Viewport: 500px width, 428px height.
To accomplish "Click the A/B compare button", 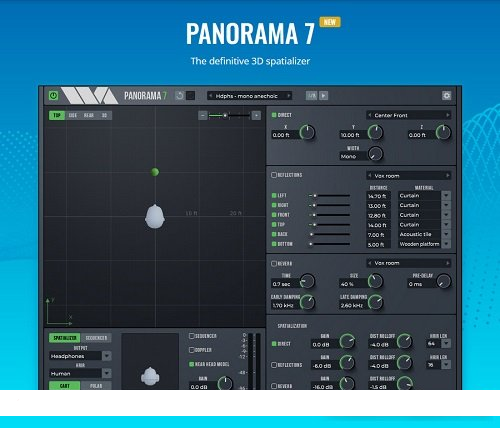I will pos(311,96).
